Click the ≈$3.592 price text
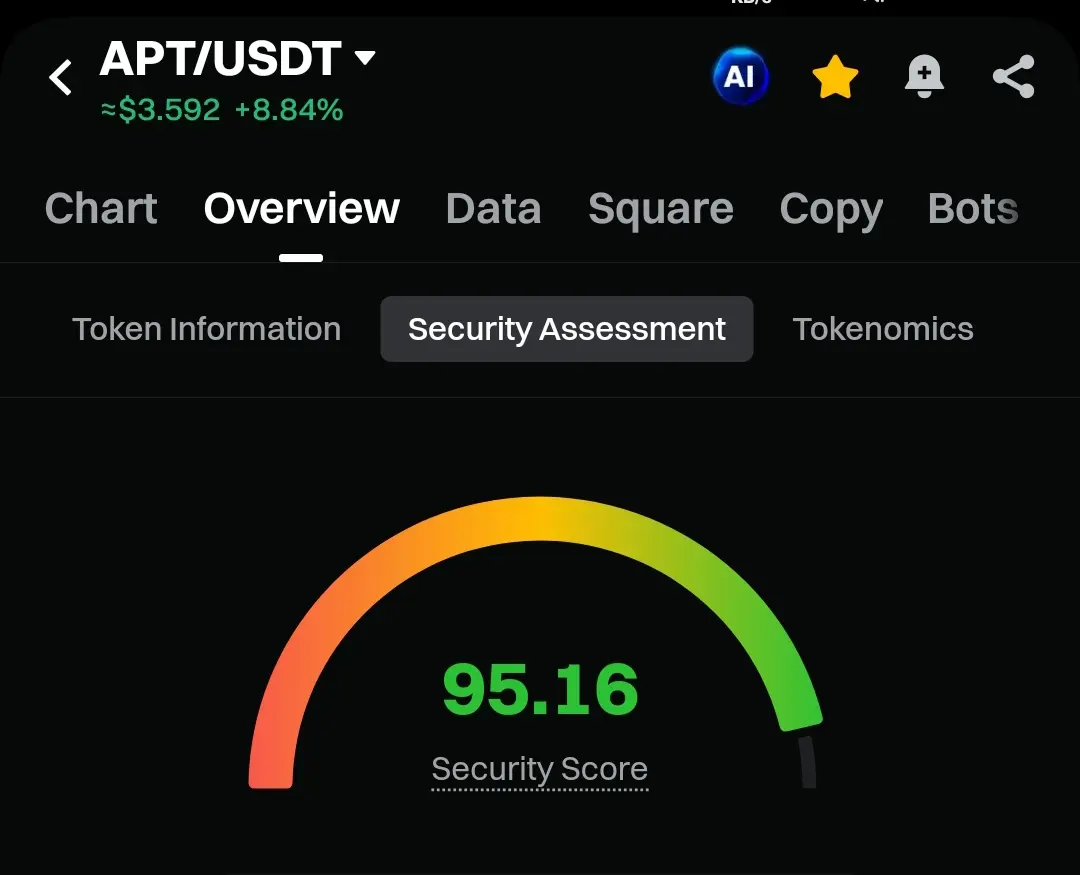1080x875 pixels. (x=160, y=110)
